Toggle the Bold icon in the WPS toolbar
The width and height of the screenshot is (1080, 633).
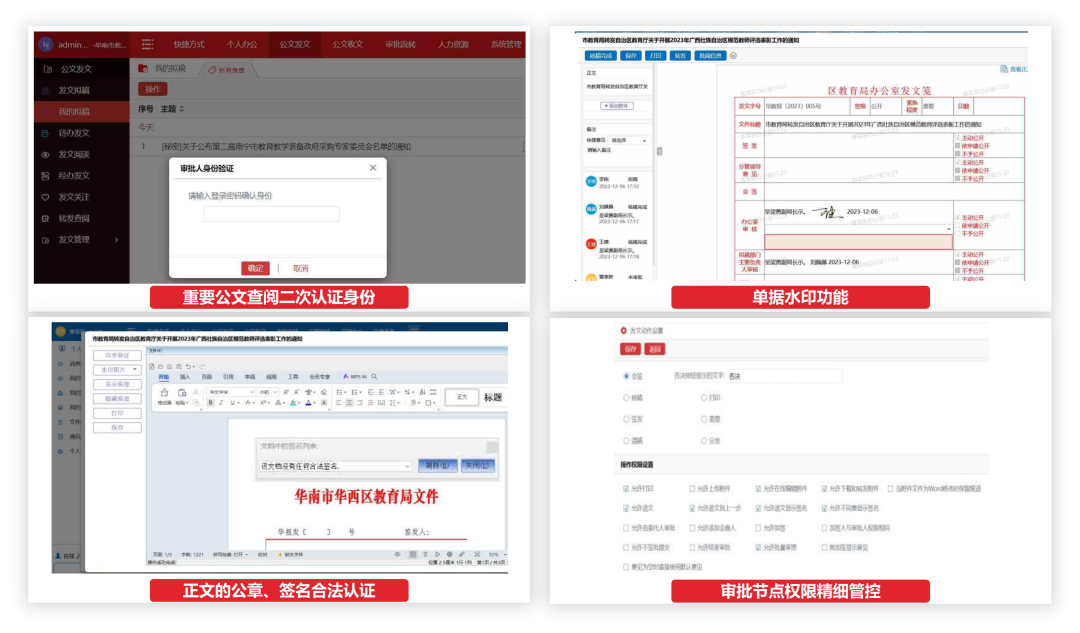click(210, 402)
